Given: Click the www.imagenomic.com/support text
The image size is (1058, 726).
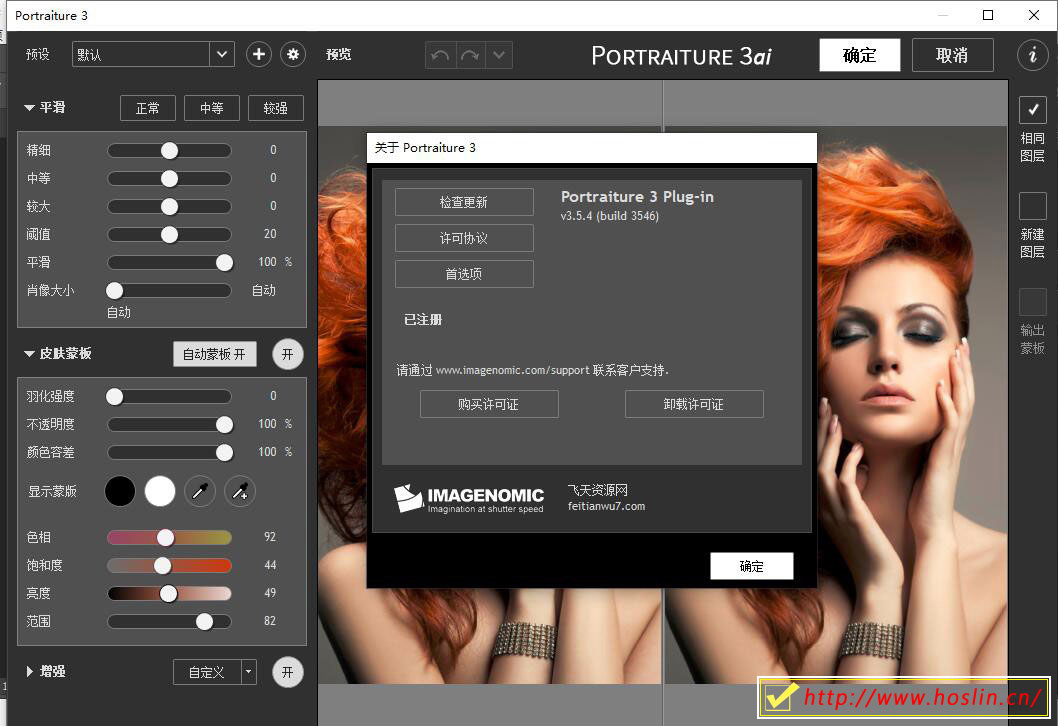Looking at the screenshot, I should pyautogui.click(x=513, y=370).
